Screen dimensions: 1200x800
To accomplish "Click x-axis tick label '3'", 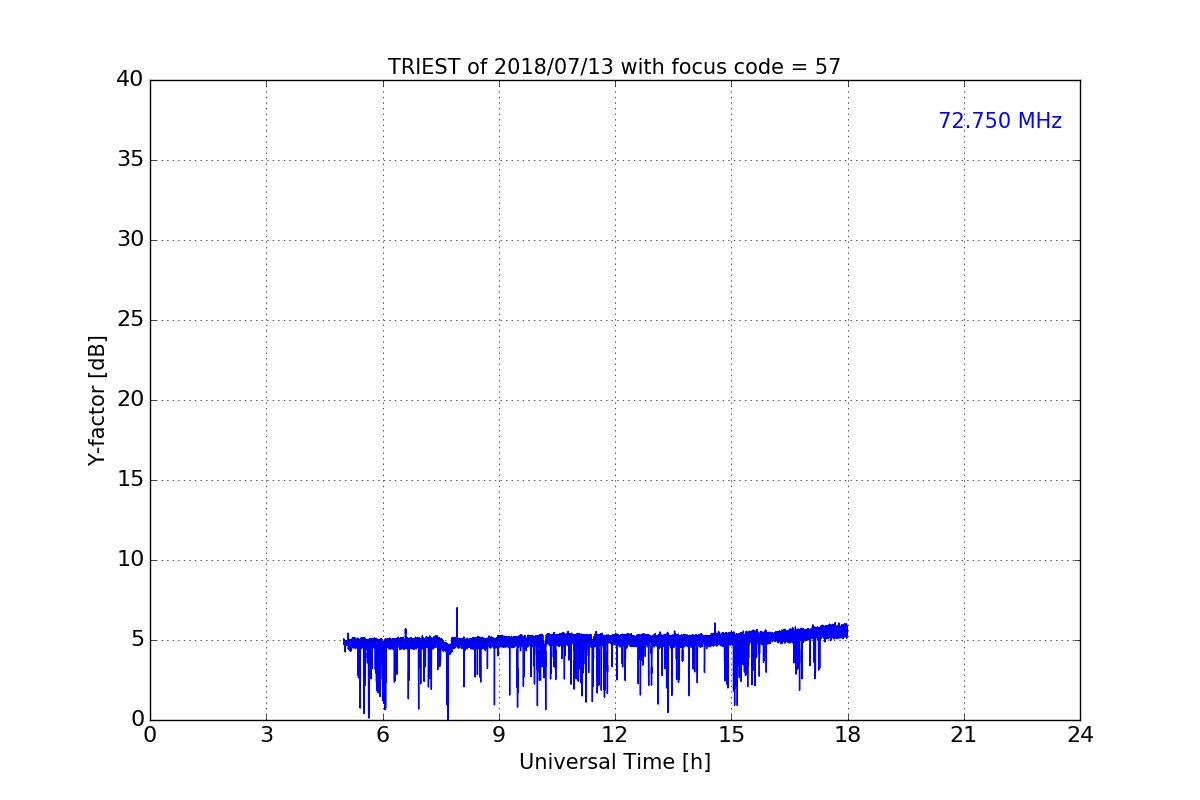I will click(266, 735).
